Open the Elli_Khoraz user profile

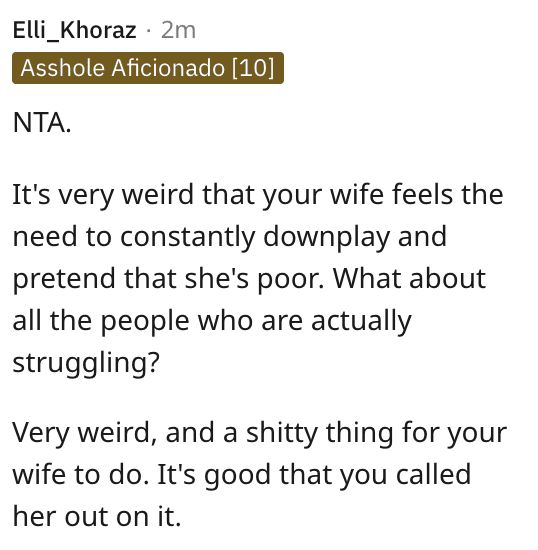tap(74, 31)
